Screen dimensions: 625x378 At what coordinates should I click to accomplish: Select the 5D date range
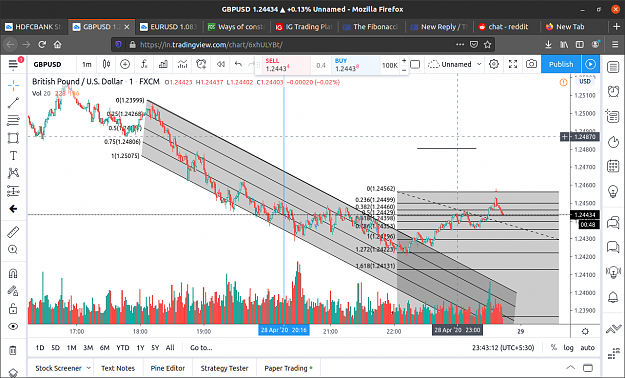click(55, 348)
